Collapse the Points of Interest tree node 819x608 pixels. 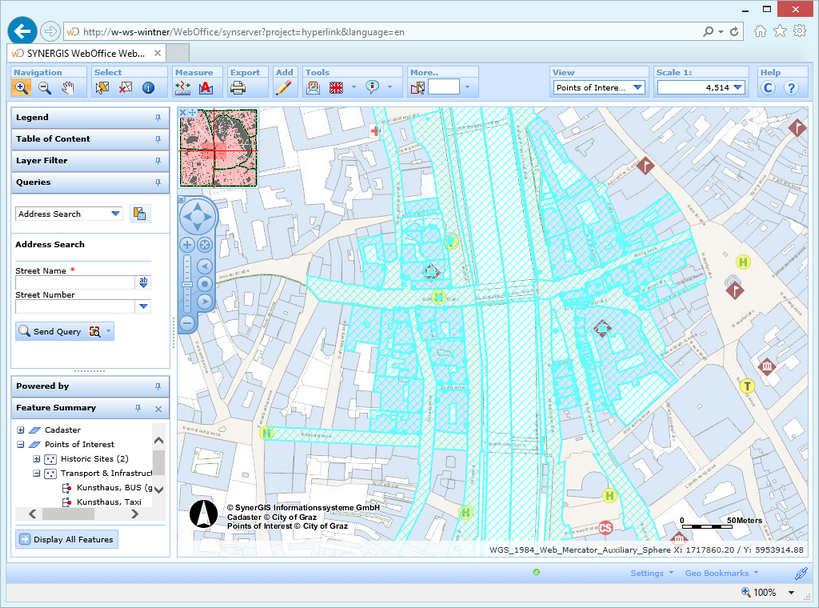pyautogui.click(x=20, y=444)
